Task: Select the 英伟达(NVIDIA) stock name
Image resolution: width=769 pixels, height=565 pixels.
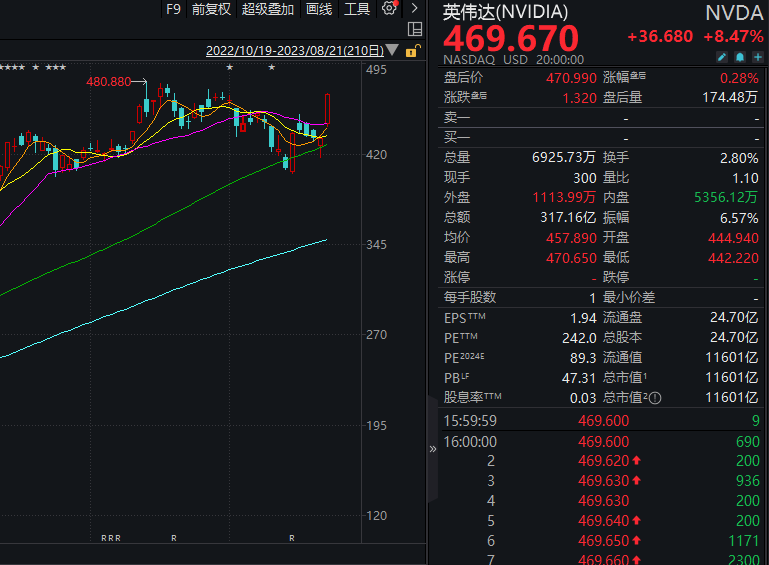Action: pos(506,12)
